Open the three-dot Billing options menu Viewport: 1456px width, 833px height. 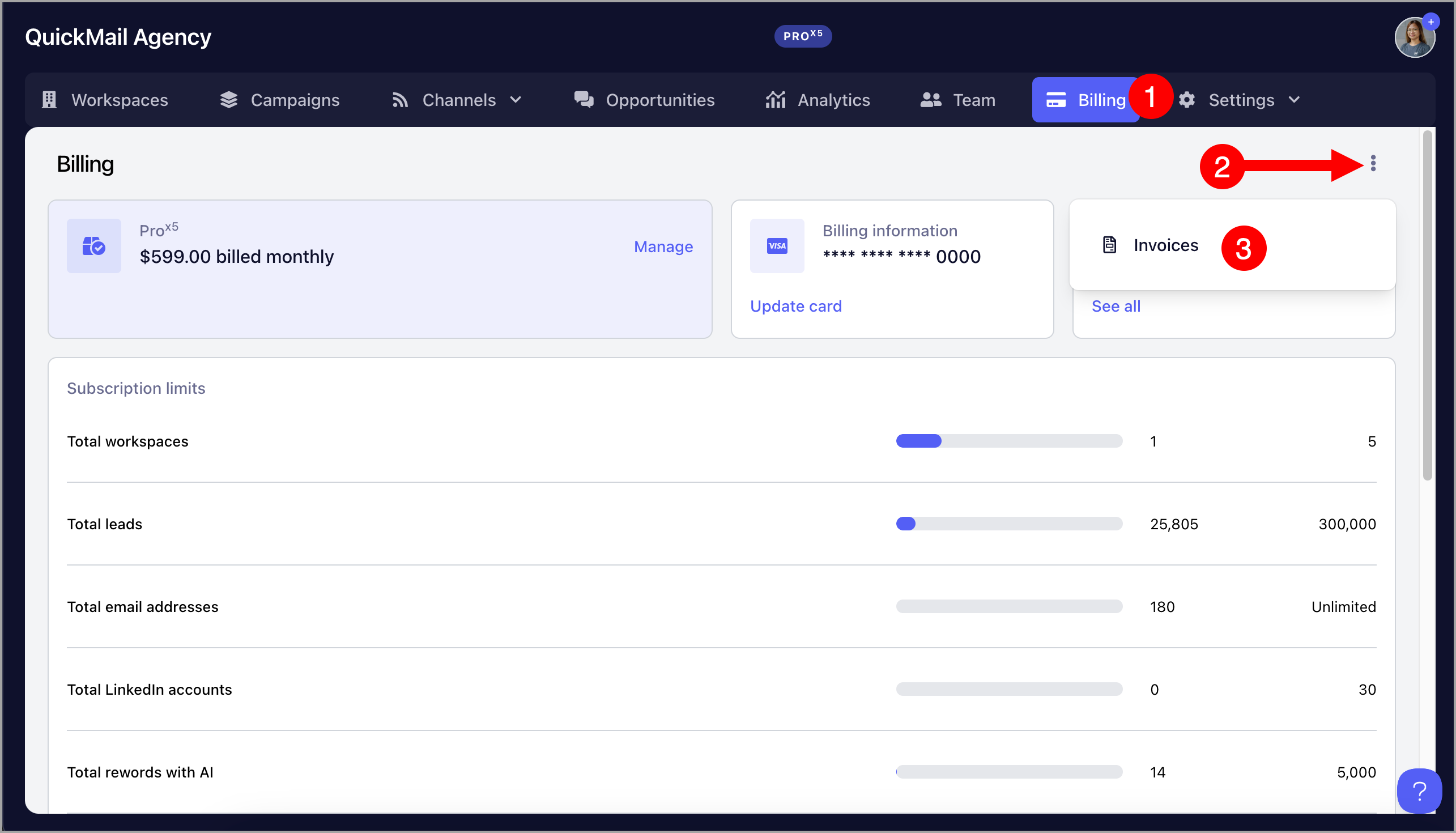[1373, 164]
